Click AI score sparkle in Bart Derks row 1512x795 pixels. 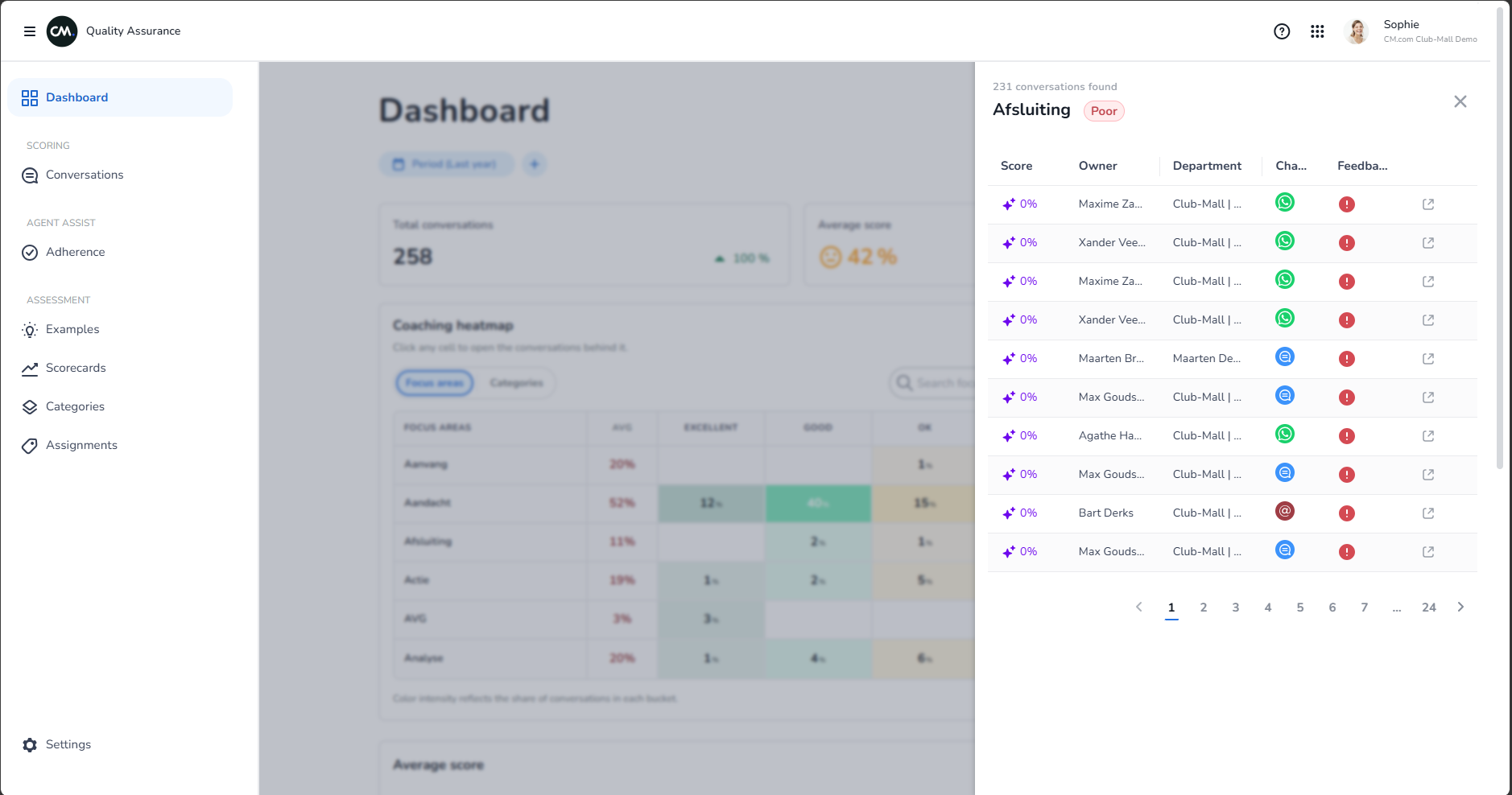click(1009, 513)
